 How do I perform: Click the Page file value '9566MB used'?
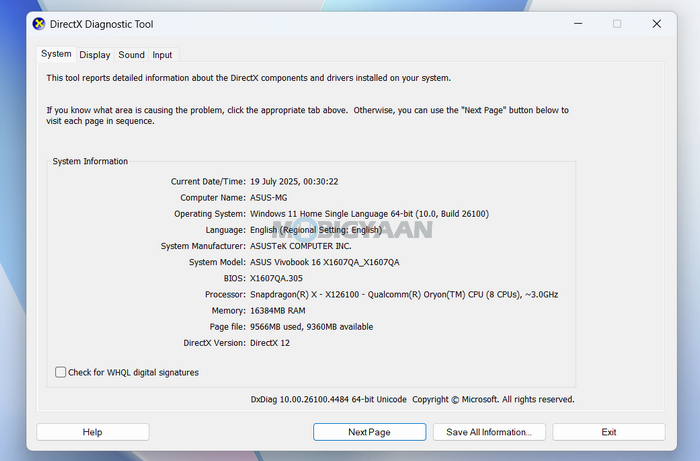(312, 327)
